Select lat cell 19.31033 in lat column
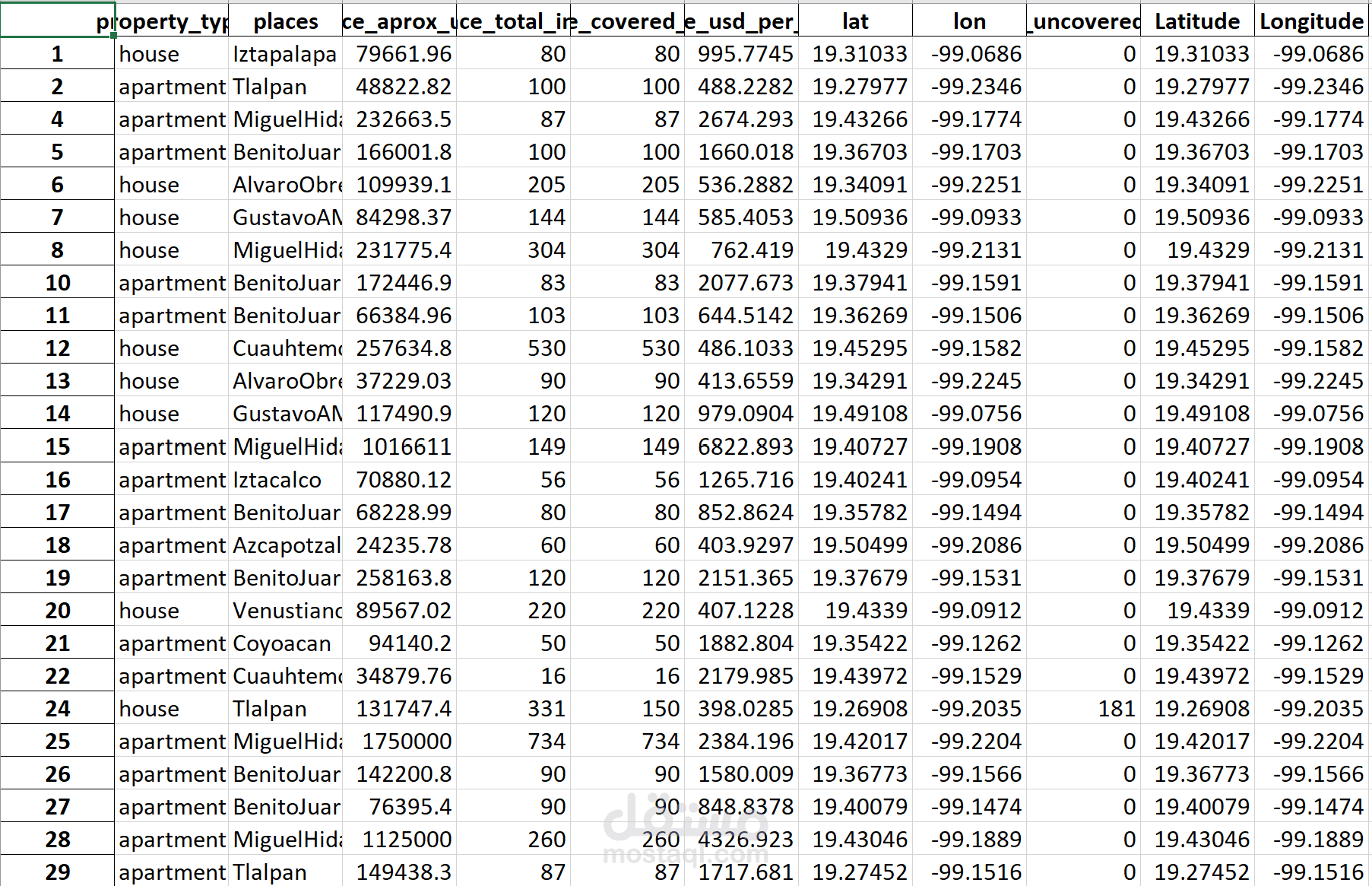The image size is (1372, 886). [855, 54]
